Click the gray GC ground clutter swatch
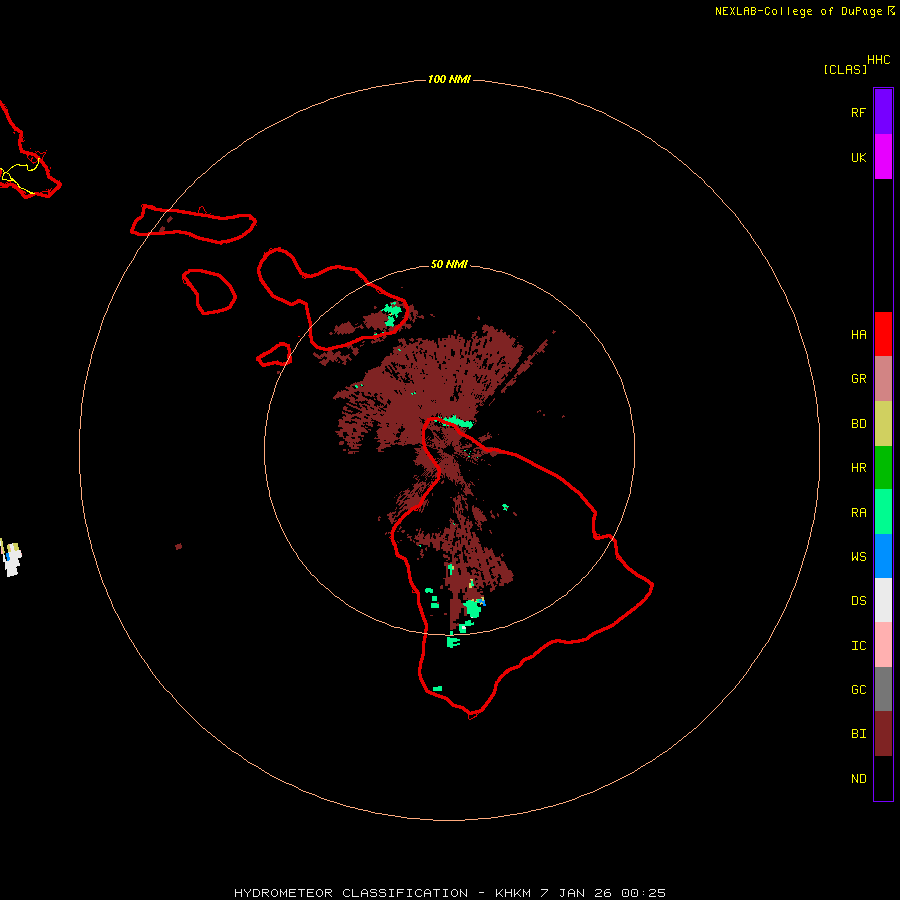 pos(883,689)
